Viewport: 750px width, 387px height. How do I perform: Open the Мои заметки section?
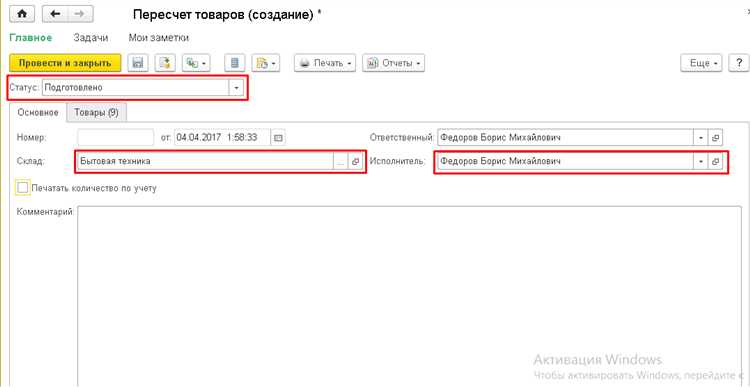pyautogui.click(x=159, y=38)
